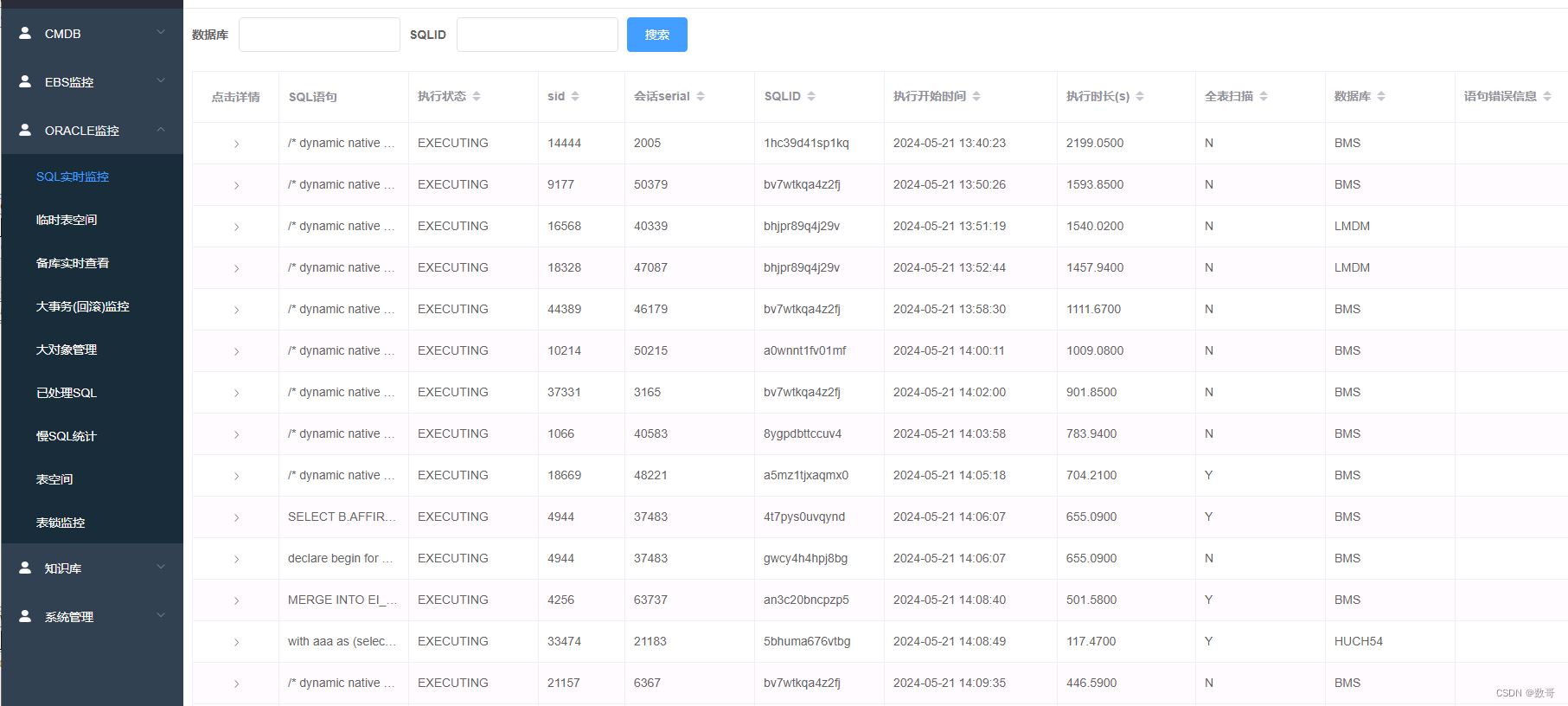The height and width of the screenshot is (706, 1568).
Task: Sort by 执行时长(s) column arrows
Action: 1140,96
